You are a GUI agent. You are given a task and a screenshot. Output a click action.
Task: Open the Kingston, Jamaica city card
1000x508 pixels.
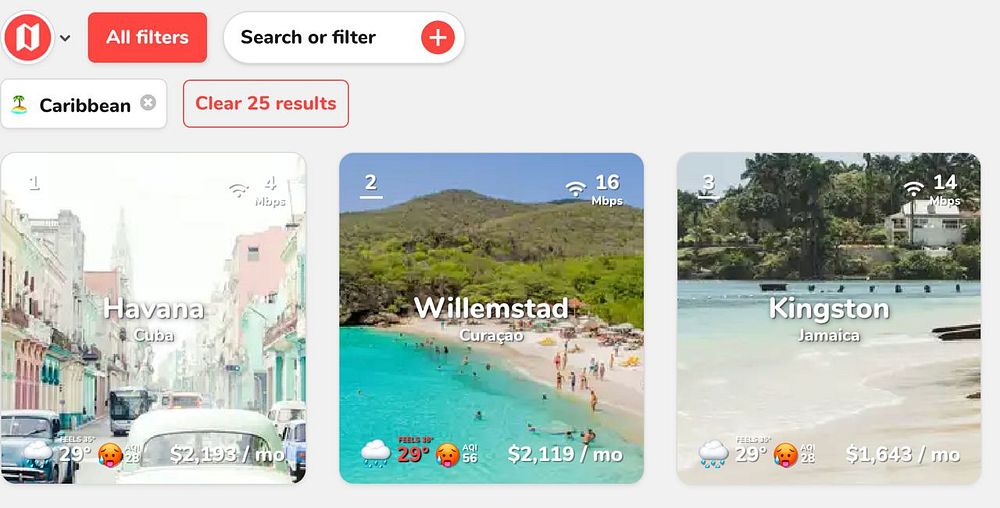click(828, 318)
